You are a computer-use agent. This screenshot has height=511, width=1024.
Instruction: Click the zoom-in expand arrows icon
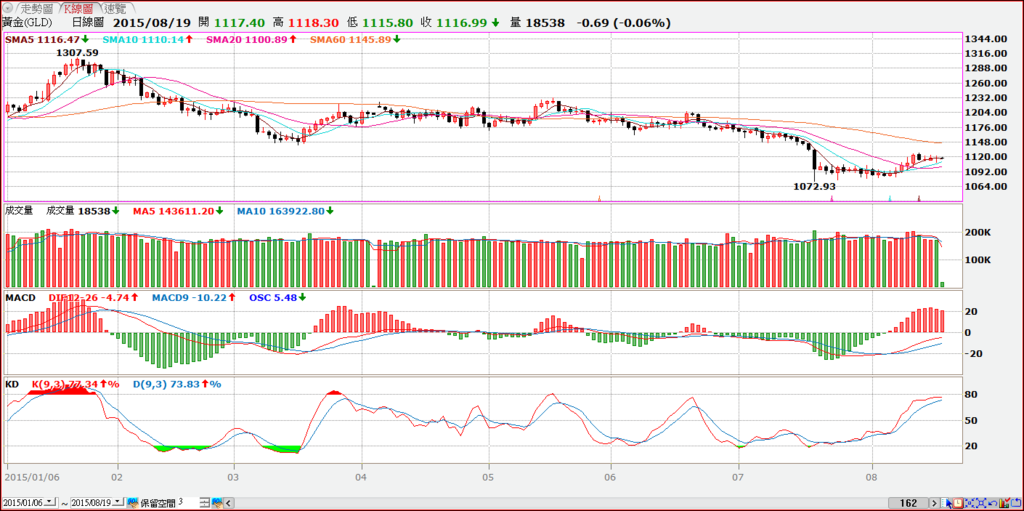point(970,503)
